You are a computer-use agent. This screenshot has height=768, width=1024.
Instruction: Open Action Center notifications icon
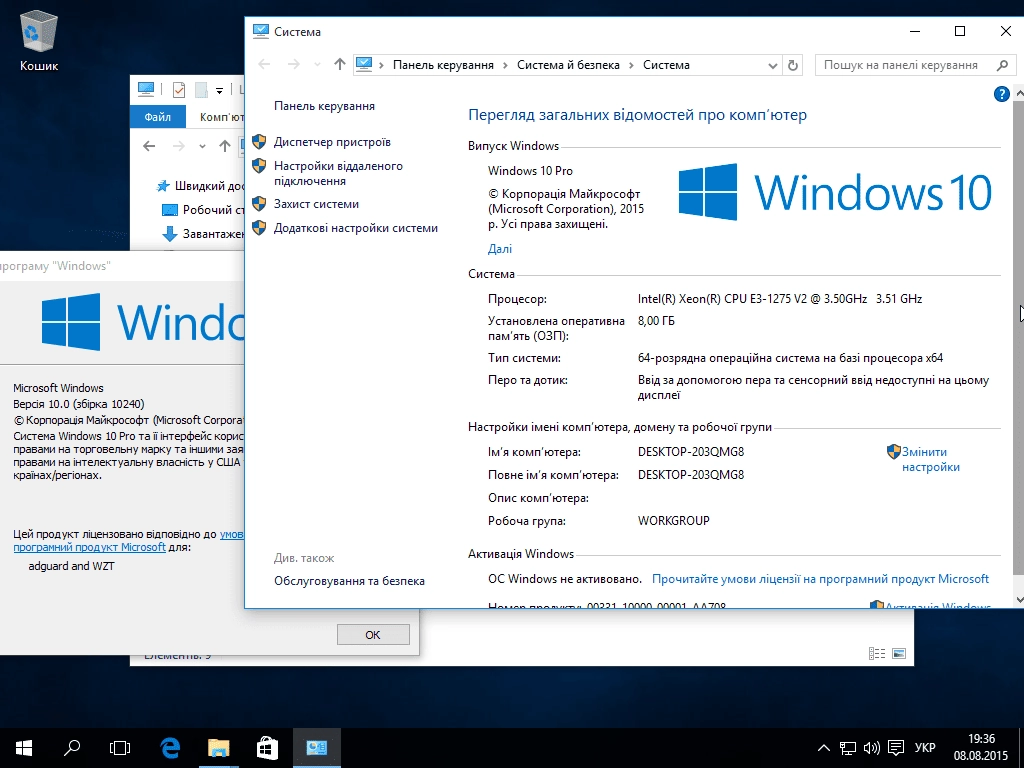coord(896,748)
